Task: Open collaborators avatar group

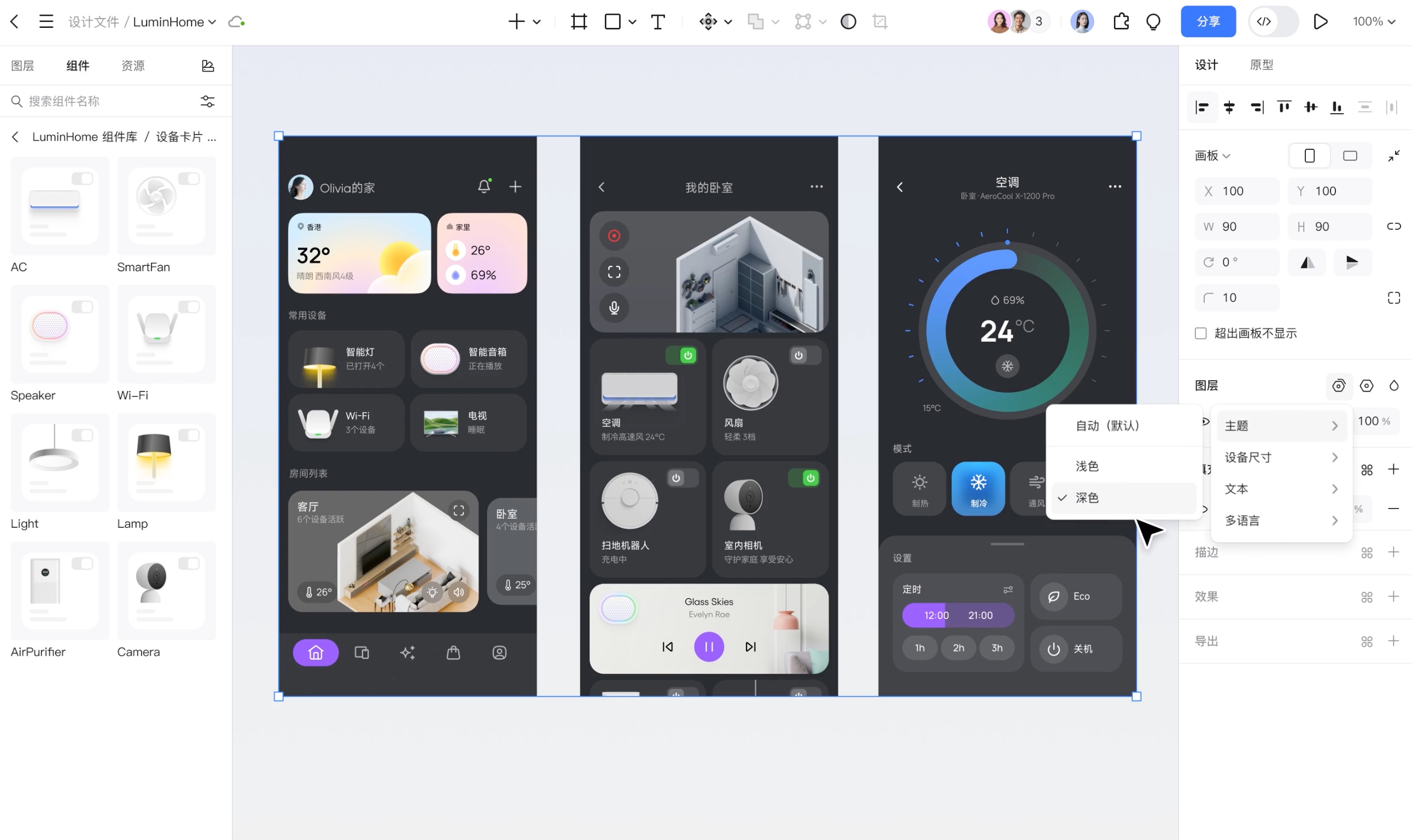Action: pos(1019,21)
